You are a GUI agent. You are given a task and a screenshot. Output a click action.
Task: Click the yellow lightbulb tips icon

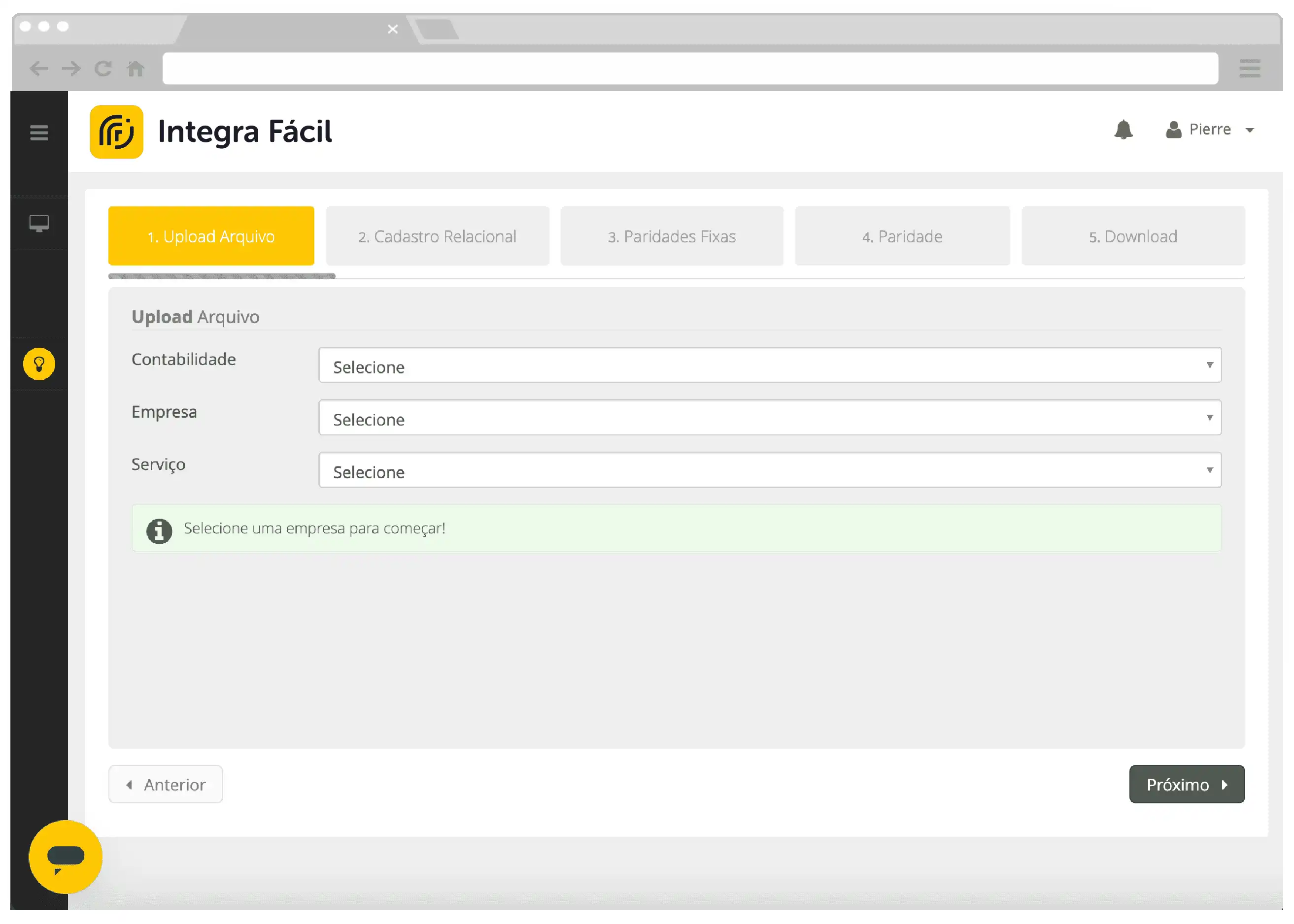pyautogui.click(x=38, y=363)
